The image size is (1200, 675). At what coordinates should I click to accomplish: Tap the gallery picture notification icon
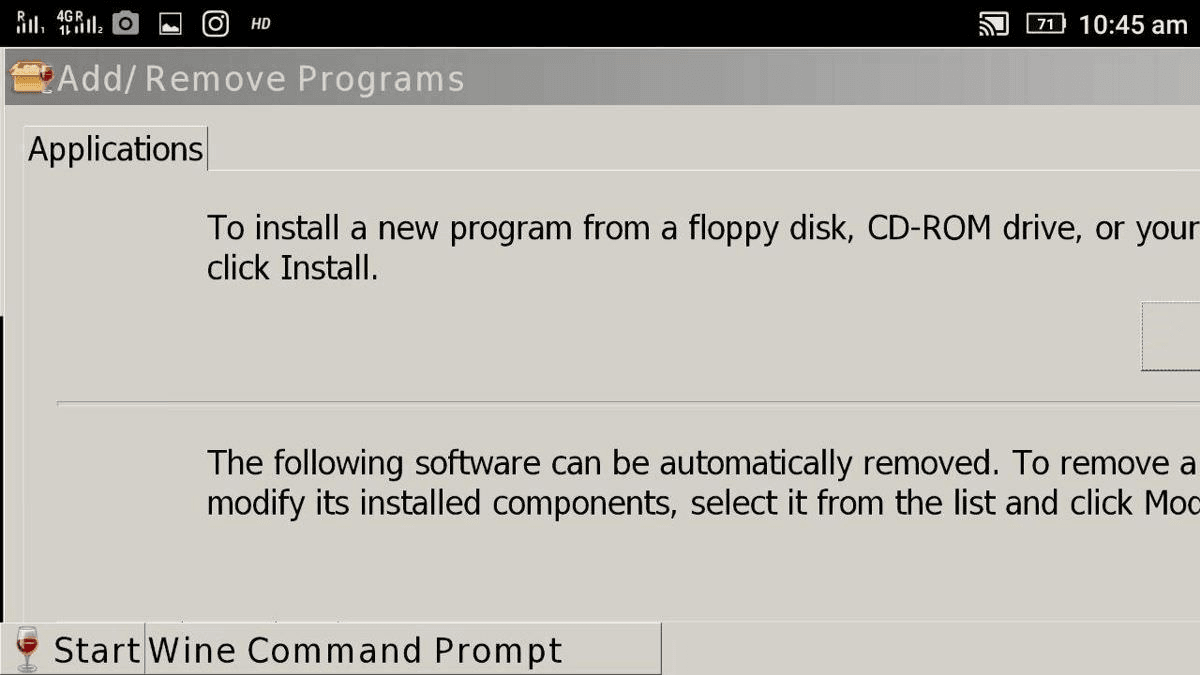pos(170,24)
